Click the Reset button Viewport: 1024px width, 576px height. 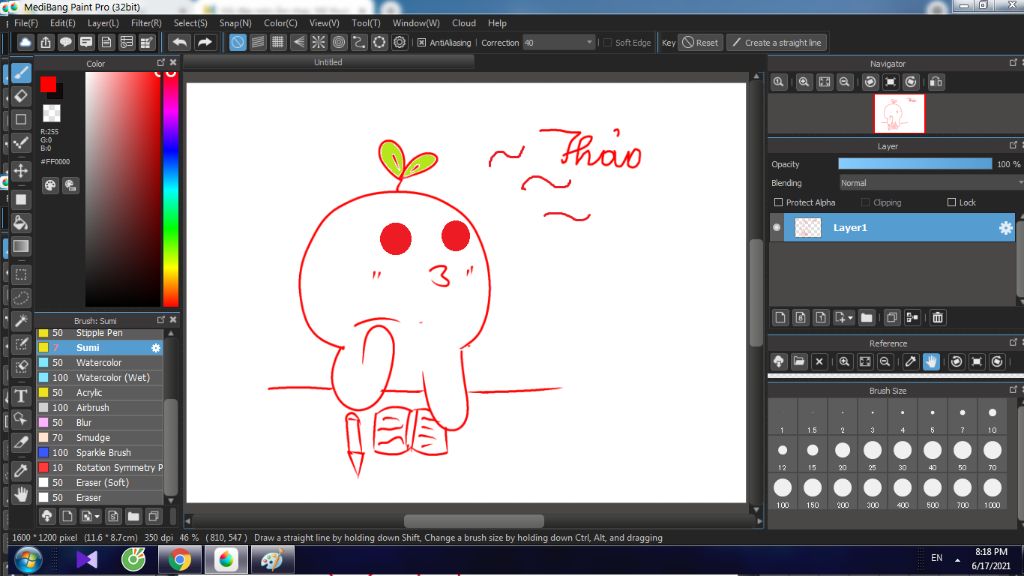pos(700,42)
